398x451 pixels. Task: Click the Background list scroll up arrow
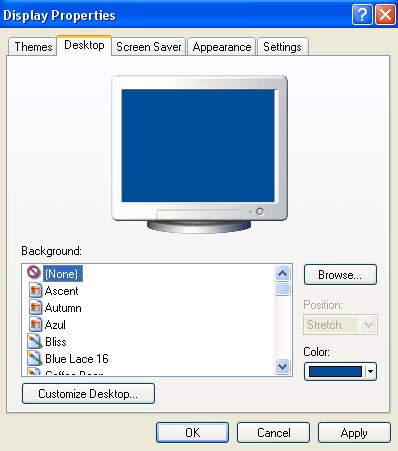pyautogui.click(x=282, y=274)
